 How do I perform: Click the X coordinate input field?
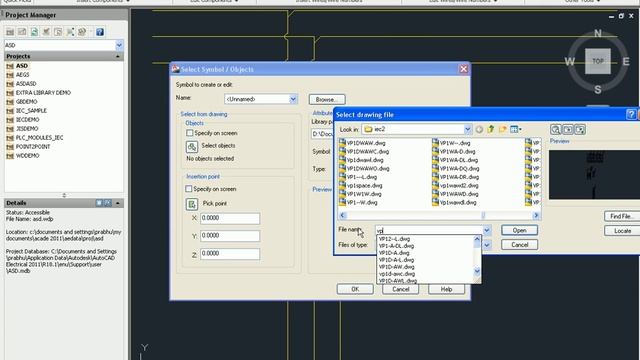coord(230,218)
